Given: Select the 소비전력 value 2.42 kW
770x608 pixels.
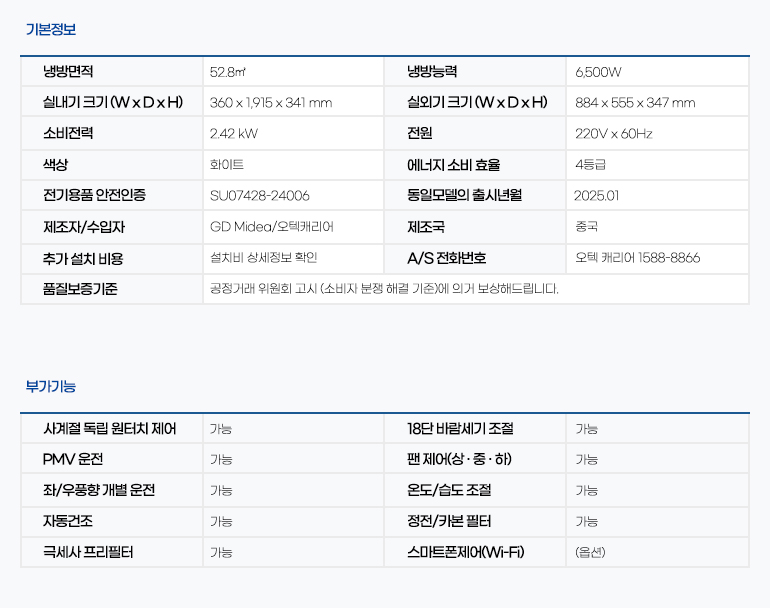Looking at the screenshot, I should [233, 134].
